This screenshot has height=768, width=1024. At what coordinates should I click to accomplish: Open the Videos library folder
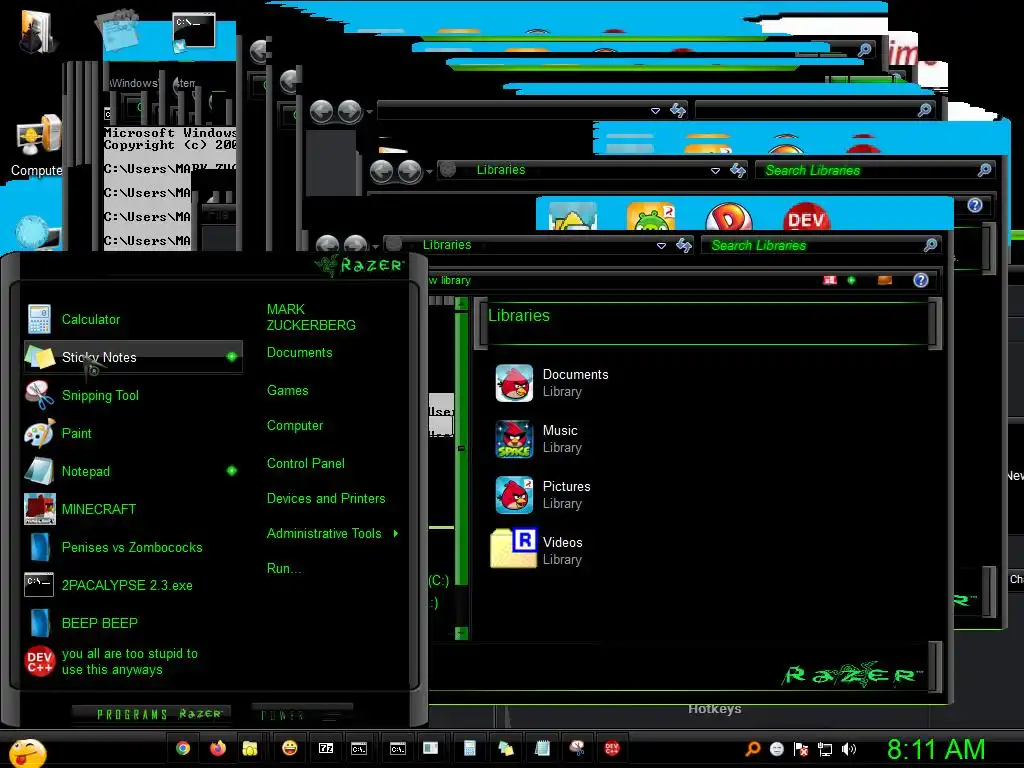click(x=537, y=551)
